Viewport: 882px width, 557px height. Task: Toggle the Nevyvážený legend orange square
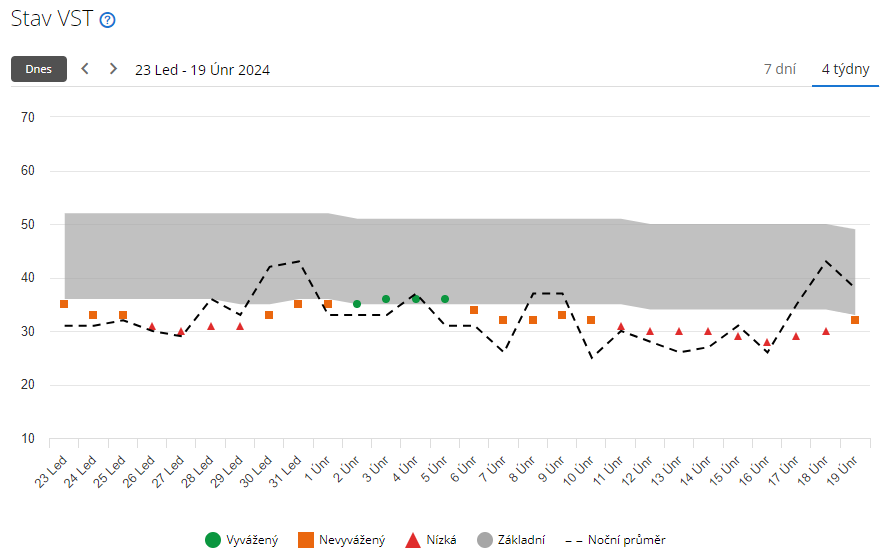pyautogui.click(x=306, y=540)
